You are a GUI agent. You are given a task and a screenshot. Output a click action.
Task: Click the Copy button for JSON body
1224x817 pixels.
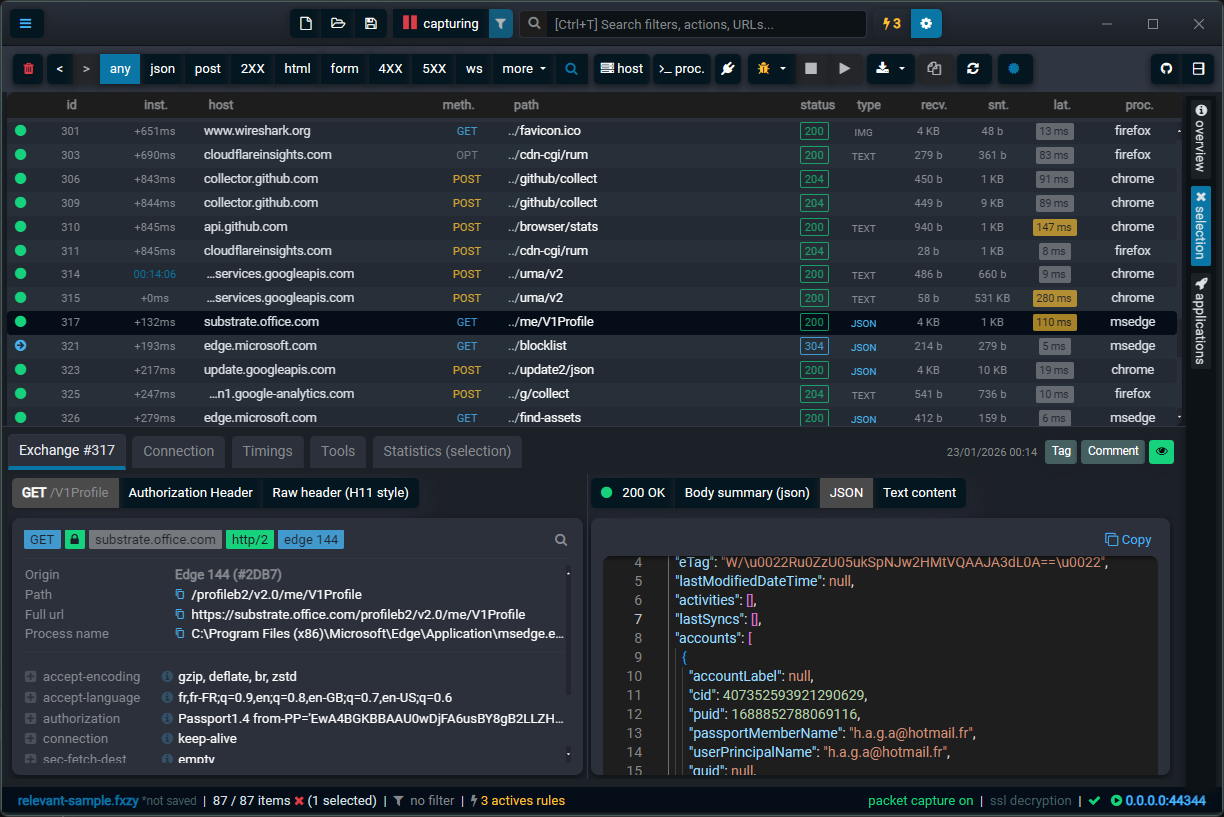1128,539
